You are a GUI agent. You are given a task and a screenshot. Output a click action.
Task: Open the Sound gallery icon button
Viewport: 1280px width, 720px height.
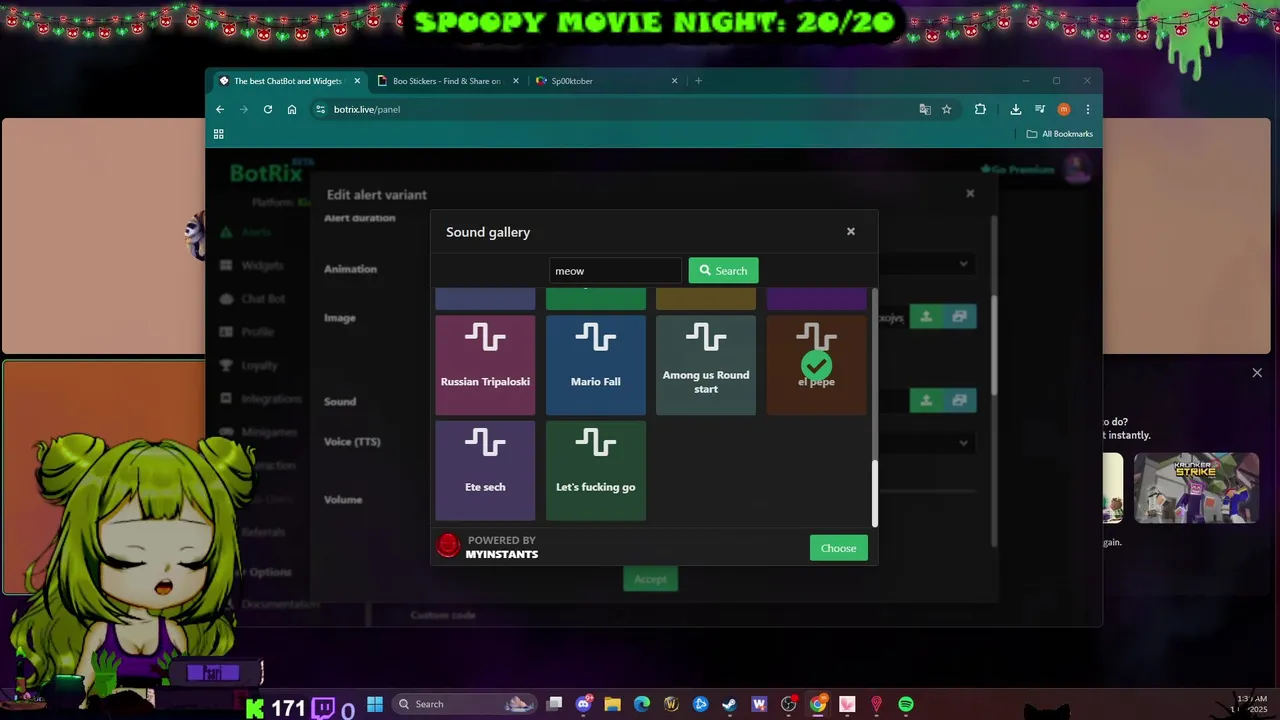tap(960, 400)
